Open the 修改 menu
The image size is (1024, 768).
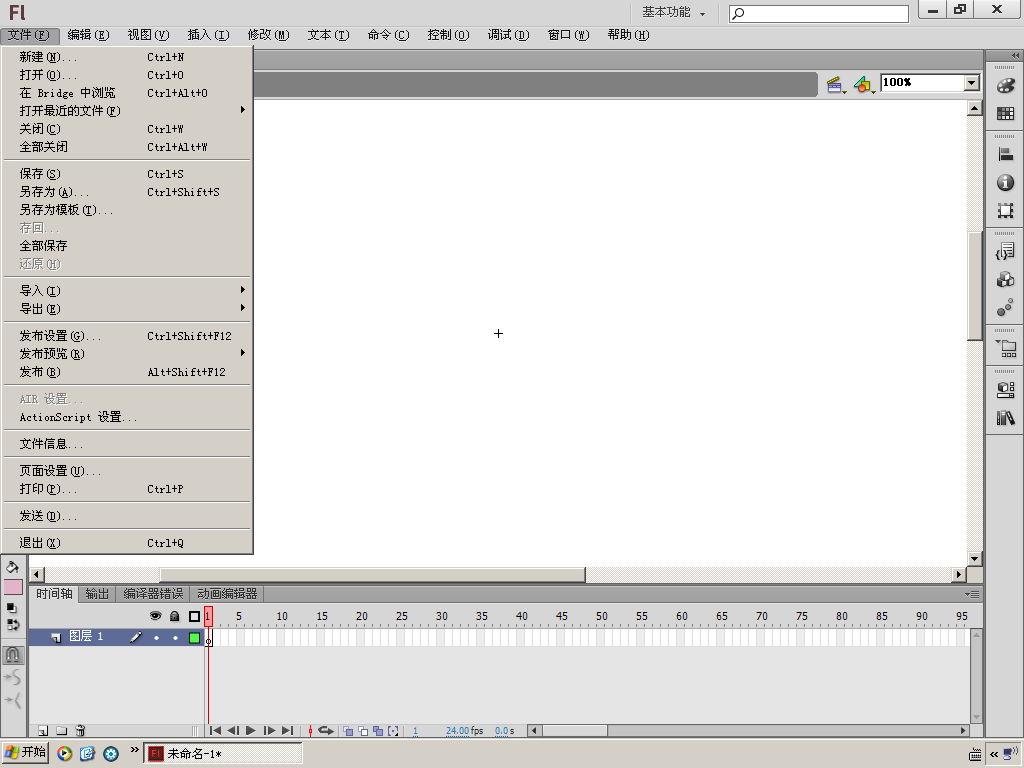point(268,35)
